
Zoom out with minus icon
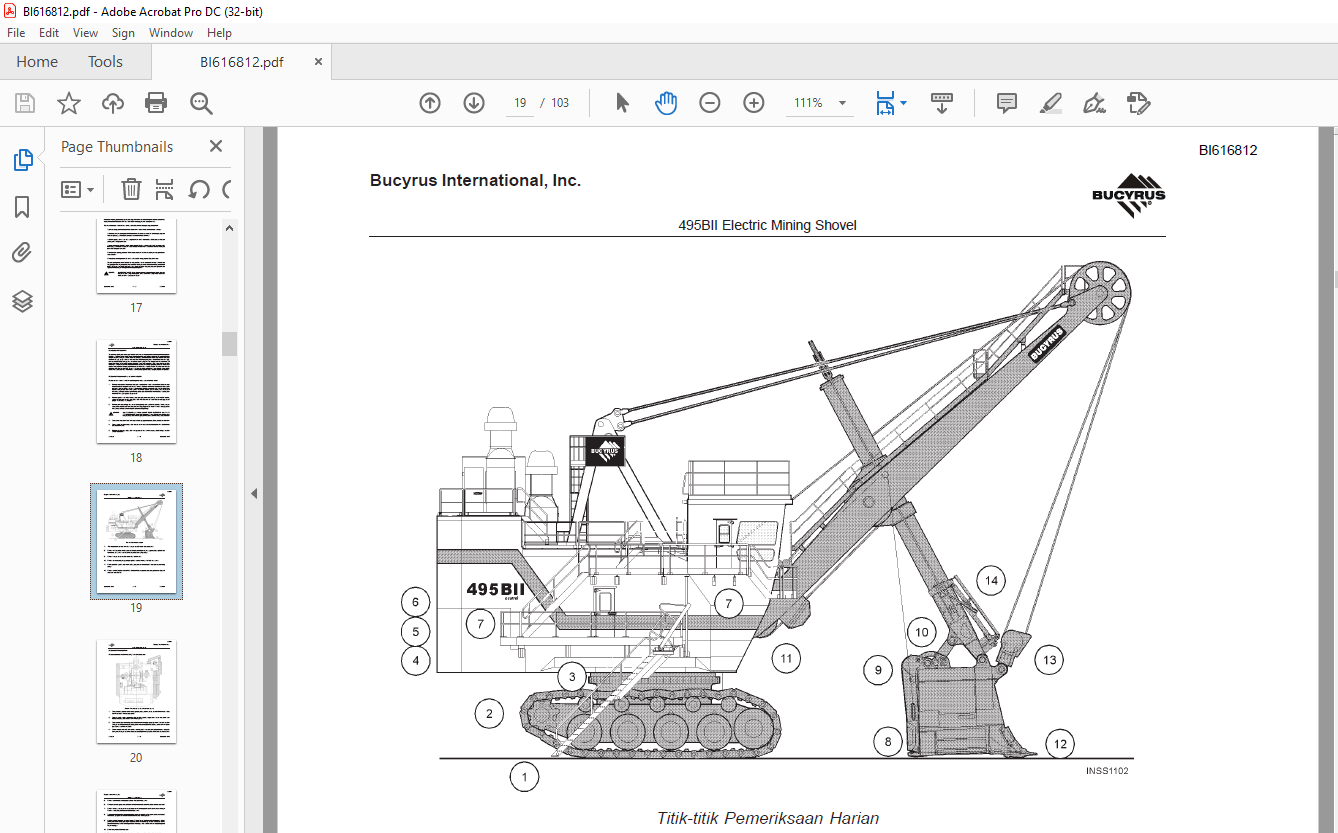click(x=710, y=103)
